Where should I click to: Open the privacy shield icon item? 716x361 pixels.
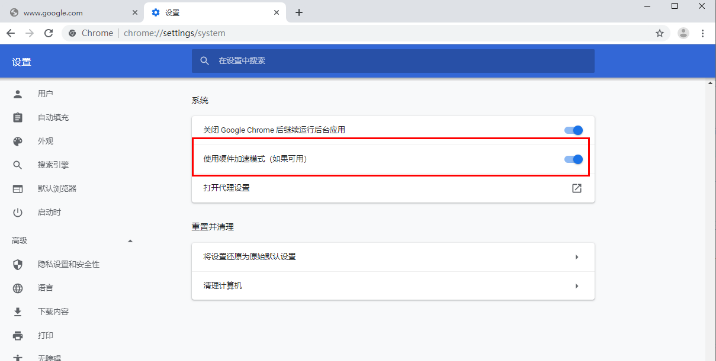pyautogui.click(x=17, y=264)
